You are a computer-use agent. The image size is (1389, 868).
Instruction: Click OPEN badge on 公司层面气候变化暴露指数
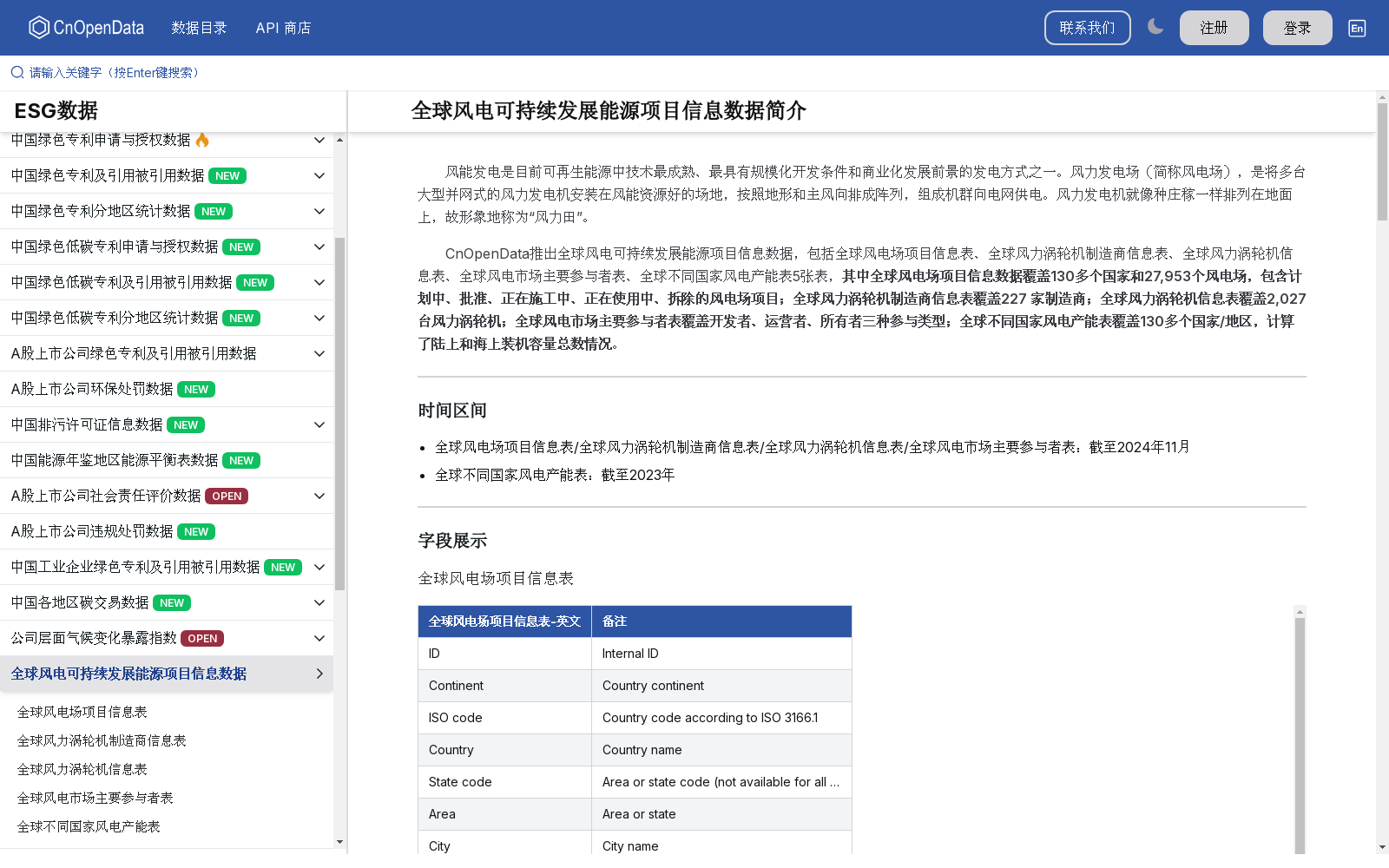[202, 638]
